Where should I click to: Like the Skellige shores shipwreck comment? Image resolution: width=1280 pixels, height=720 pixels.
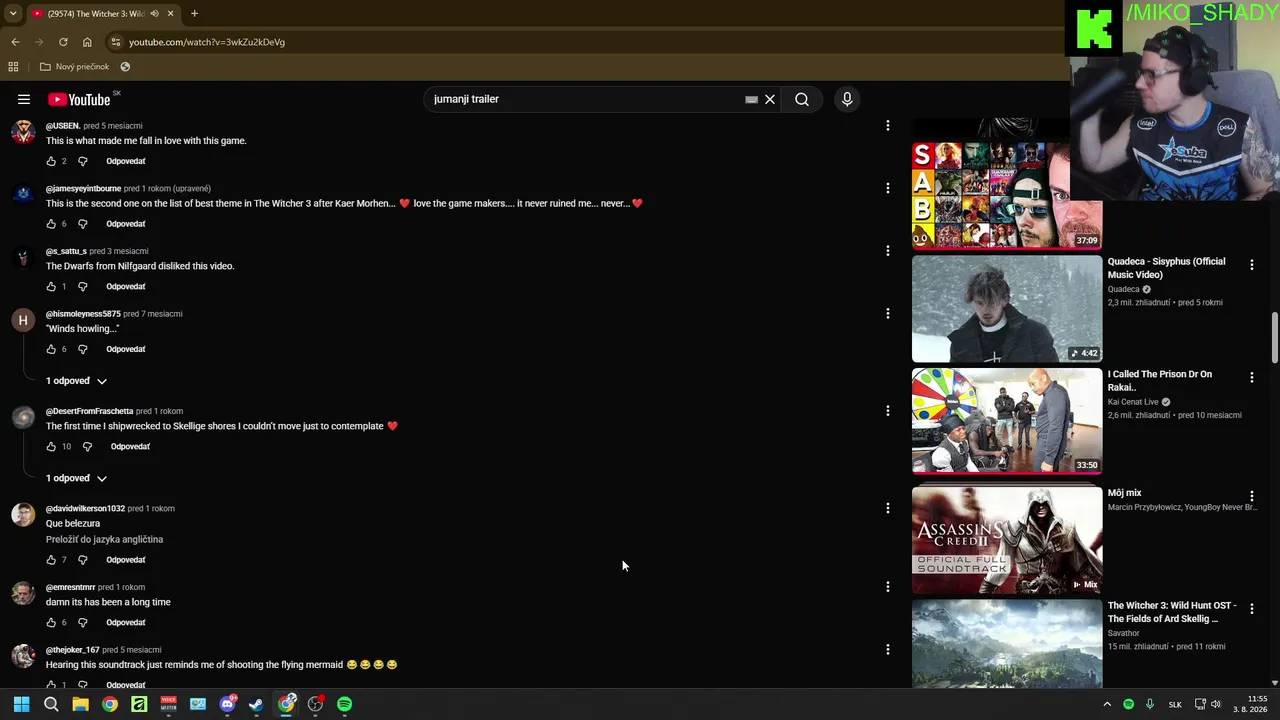pyautogui.click(x=51, y=447)
